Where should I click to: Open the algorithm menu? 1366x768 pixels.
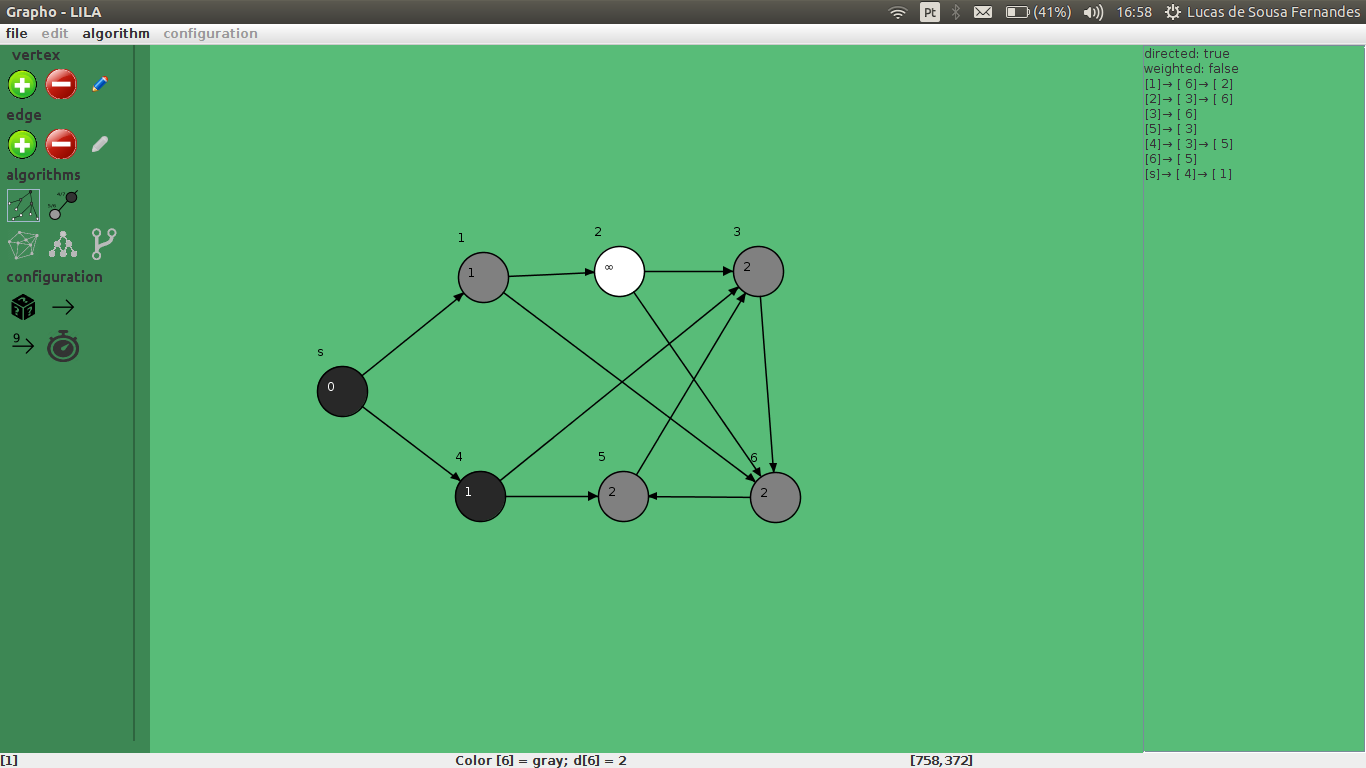114,33
